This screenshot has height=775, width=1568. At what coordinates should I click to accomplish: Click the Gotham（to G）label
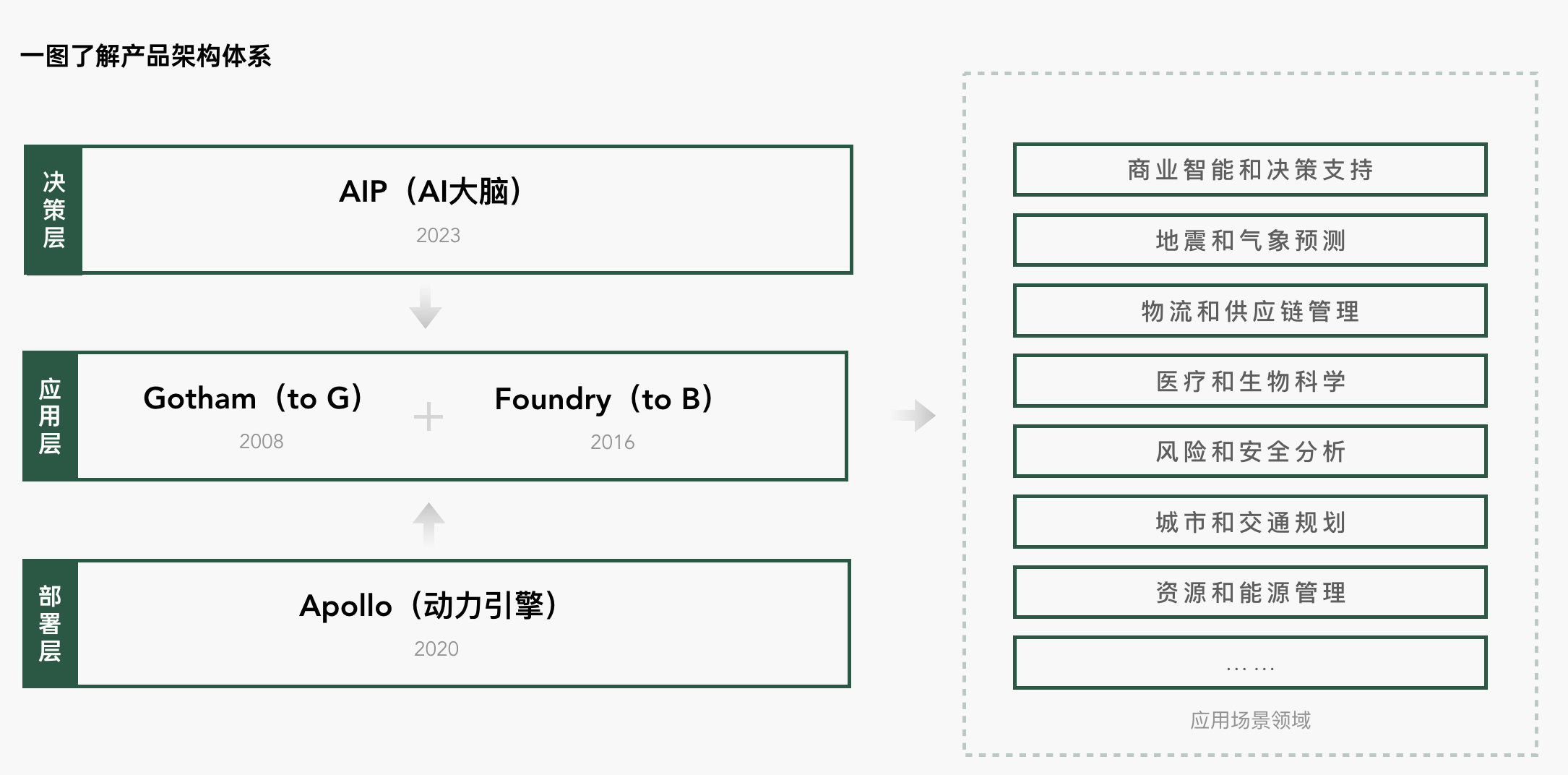(x=253, y=398)
